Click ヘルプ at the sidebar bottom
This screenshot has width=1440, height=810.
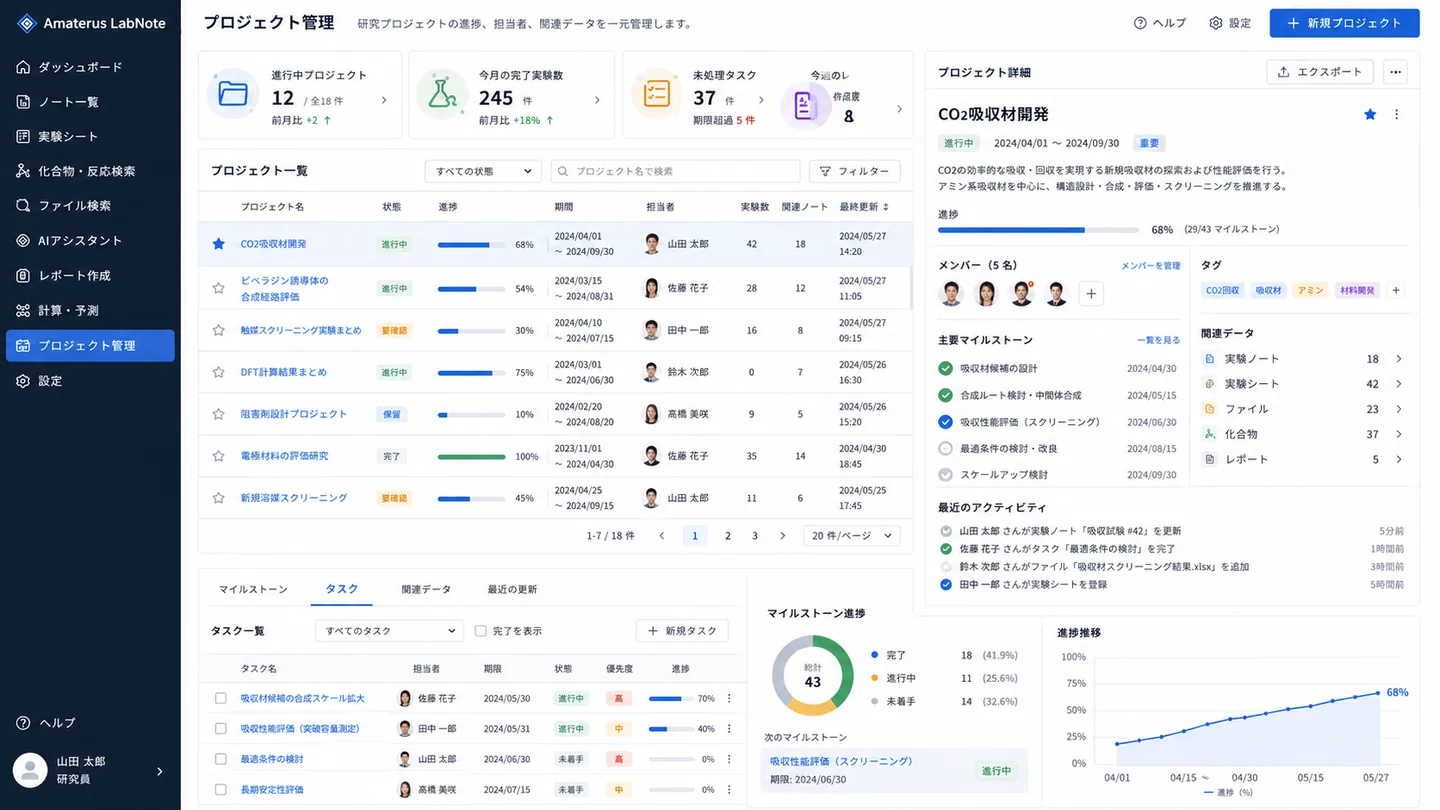click(x=46, y=723)
